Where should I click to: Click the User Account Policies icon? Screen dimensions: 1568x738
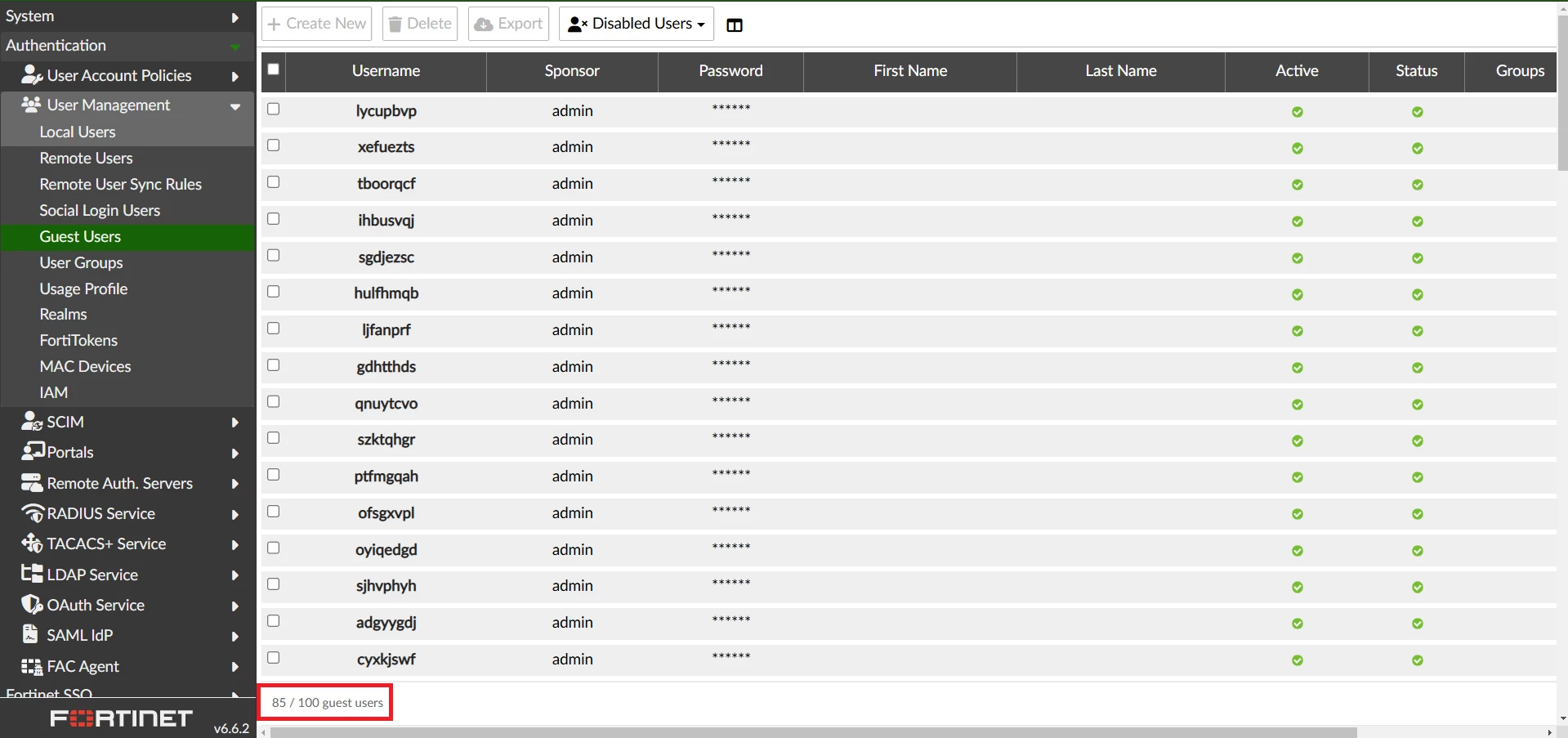(x=32, y=75)
